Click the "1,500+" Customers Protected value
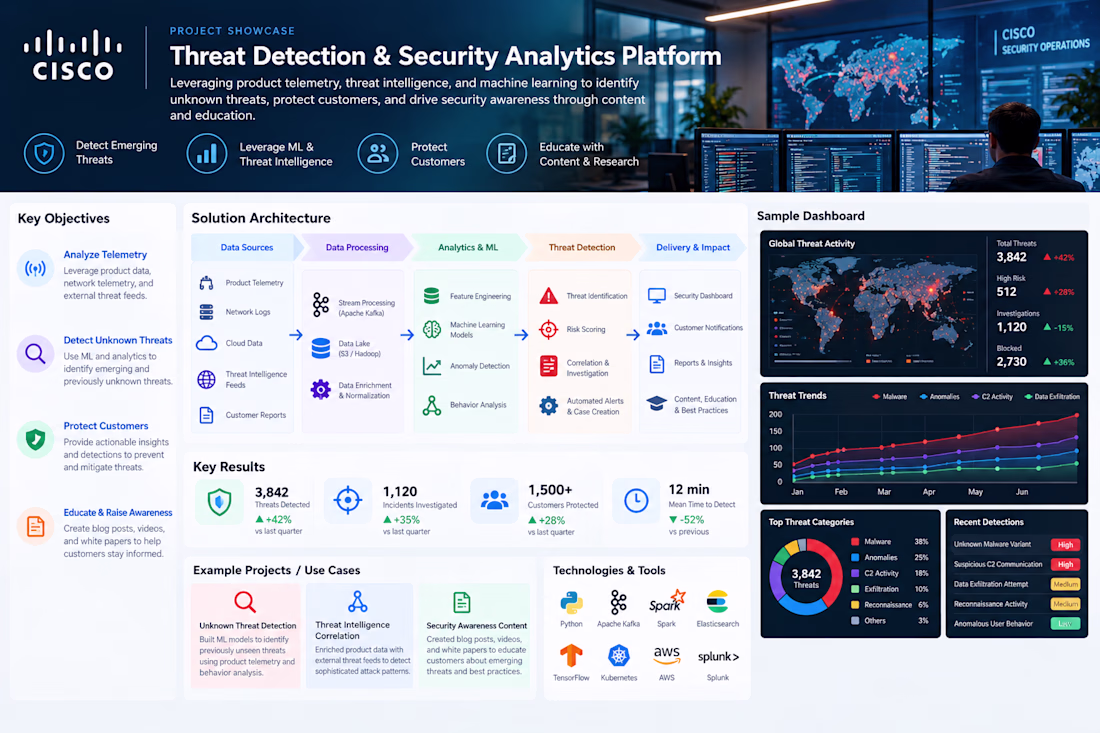 [x=550, y=490]
